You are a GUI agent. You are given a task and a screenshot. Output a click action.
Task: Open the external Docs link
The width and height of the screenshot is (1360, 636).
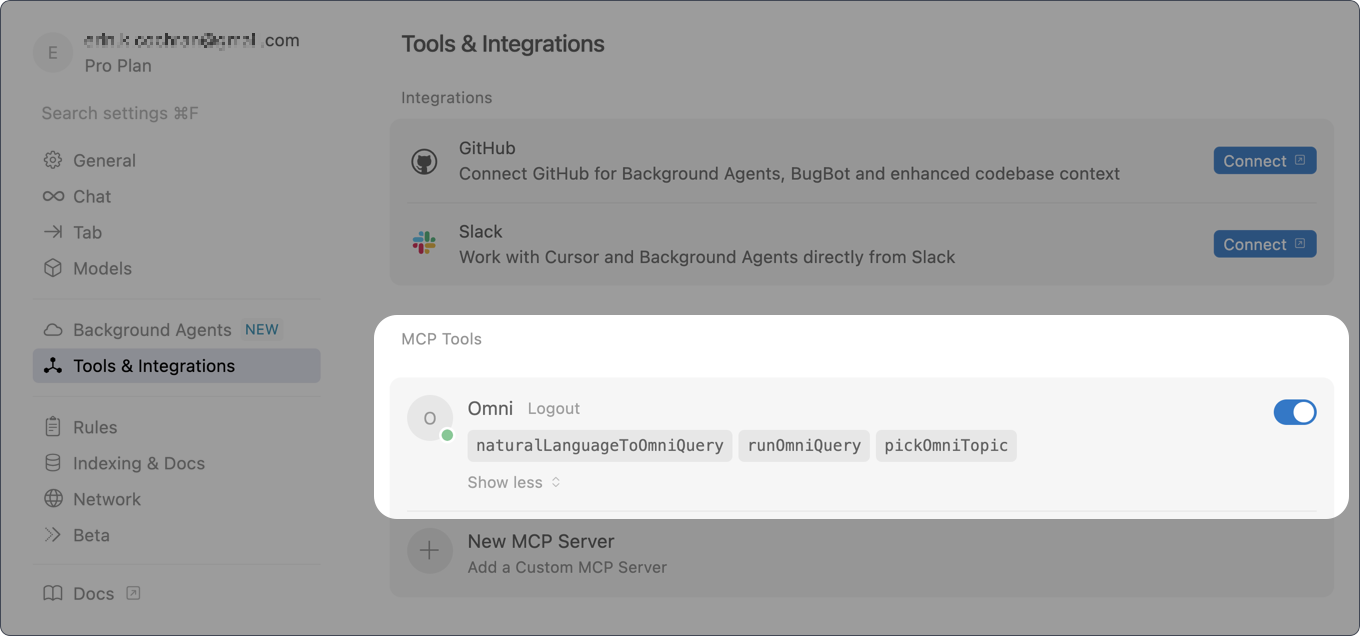92,593
